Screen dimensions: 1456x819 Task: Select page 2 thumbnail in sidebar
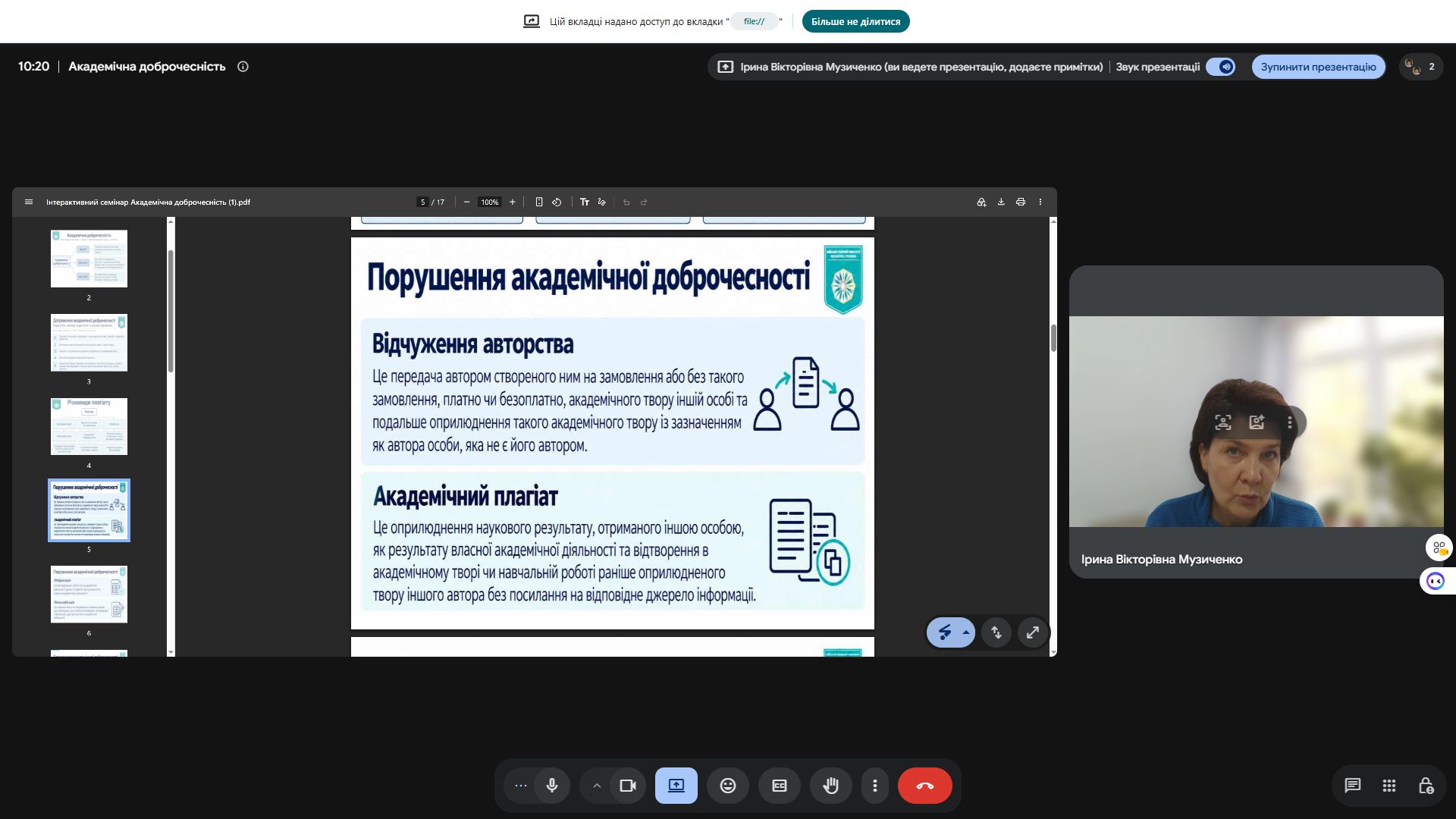coord(89,259)
